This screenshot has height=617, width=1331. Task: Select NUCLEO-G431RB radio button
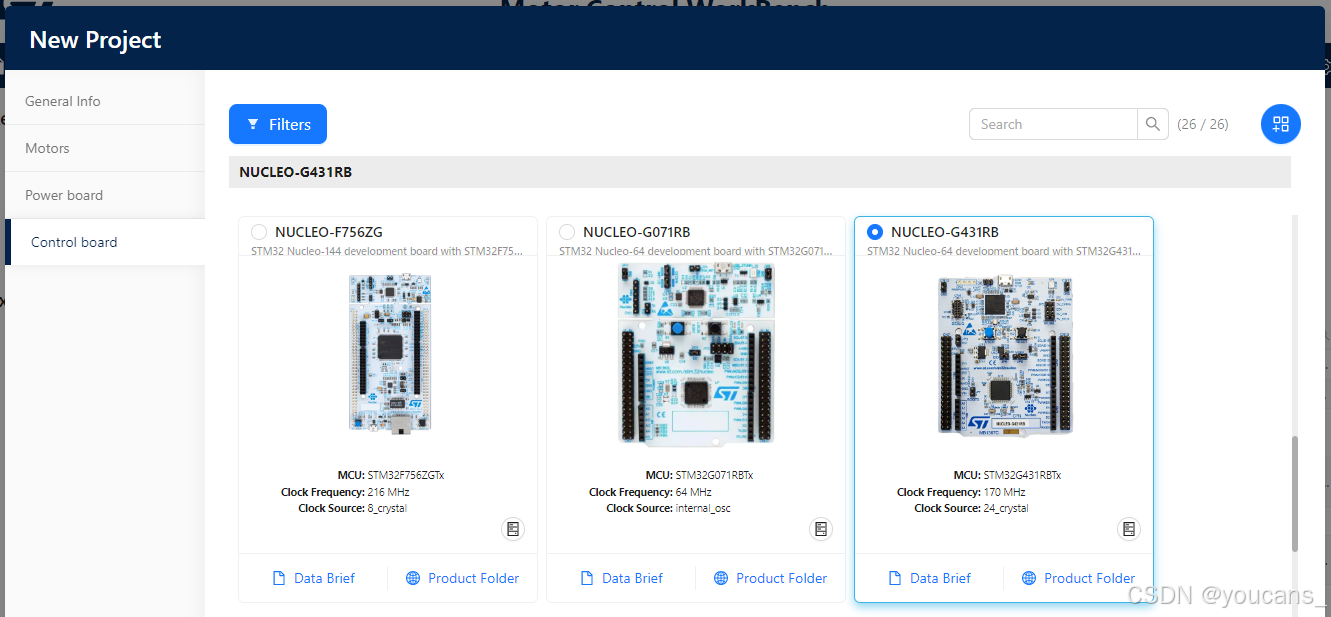coord(875,232)
